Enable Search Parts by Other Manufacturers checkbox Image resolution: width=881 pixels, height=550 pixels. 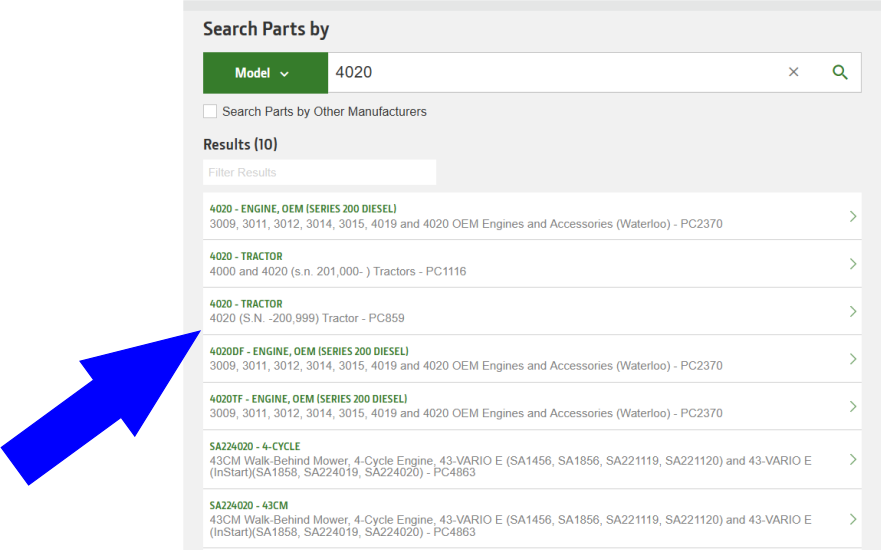(210, 111)
